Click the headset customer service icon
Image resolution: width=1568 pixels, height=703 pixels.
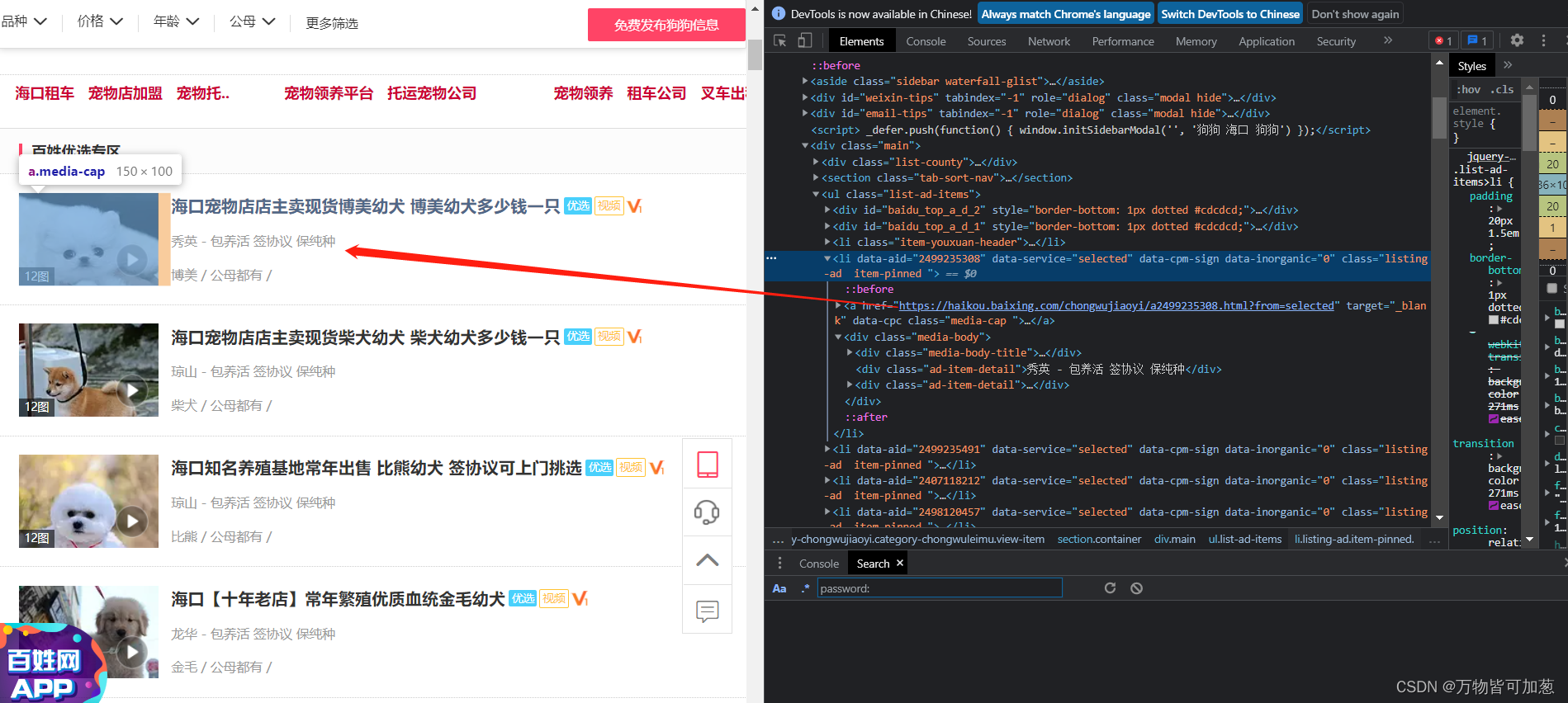(x=707, y=512)
